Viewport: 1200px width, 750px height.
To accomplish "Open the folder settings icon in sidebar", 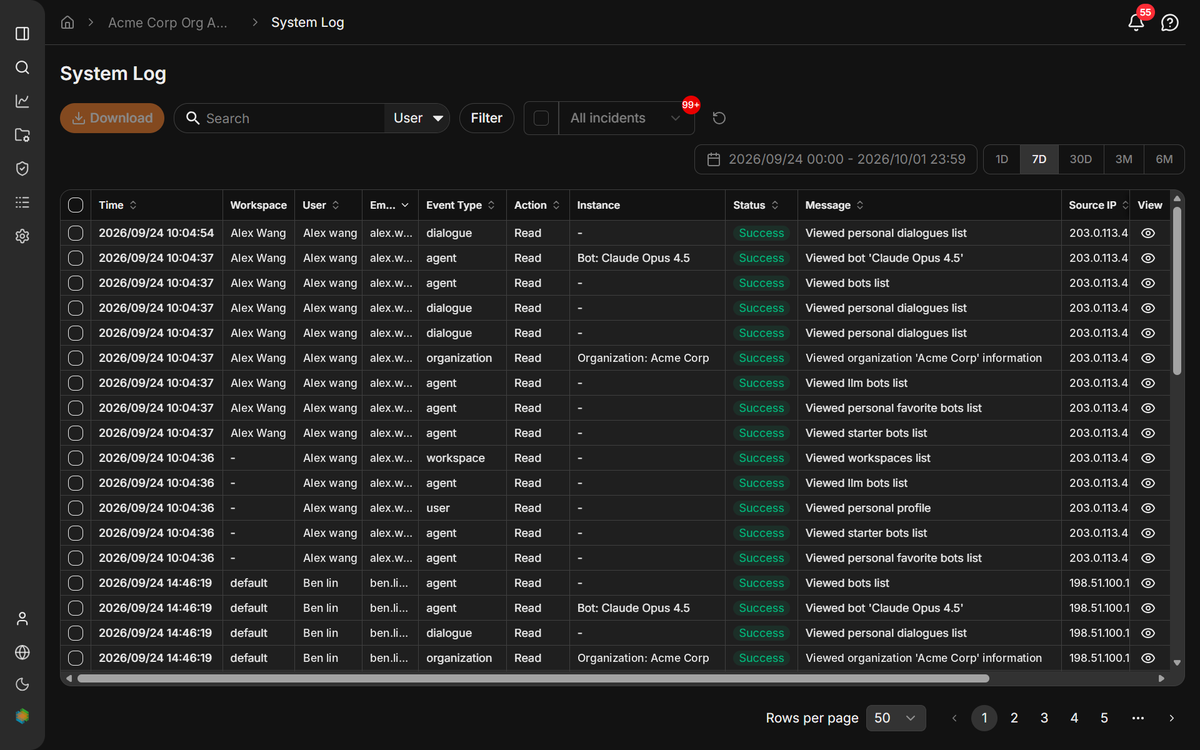I will (x=22, y=135).
